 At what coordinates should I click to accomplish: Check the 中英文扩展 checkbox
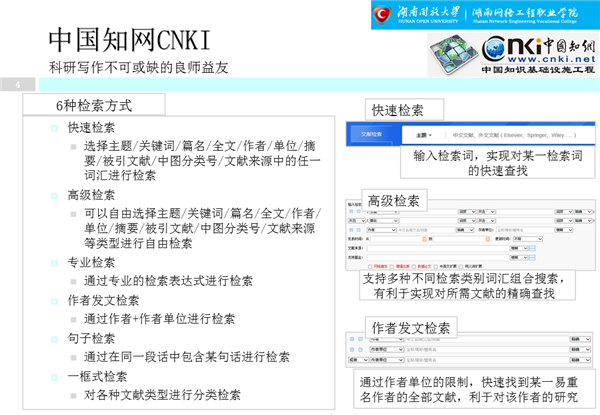coord(436,266)
